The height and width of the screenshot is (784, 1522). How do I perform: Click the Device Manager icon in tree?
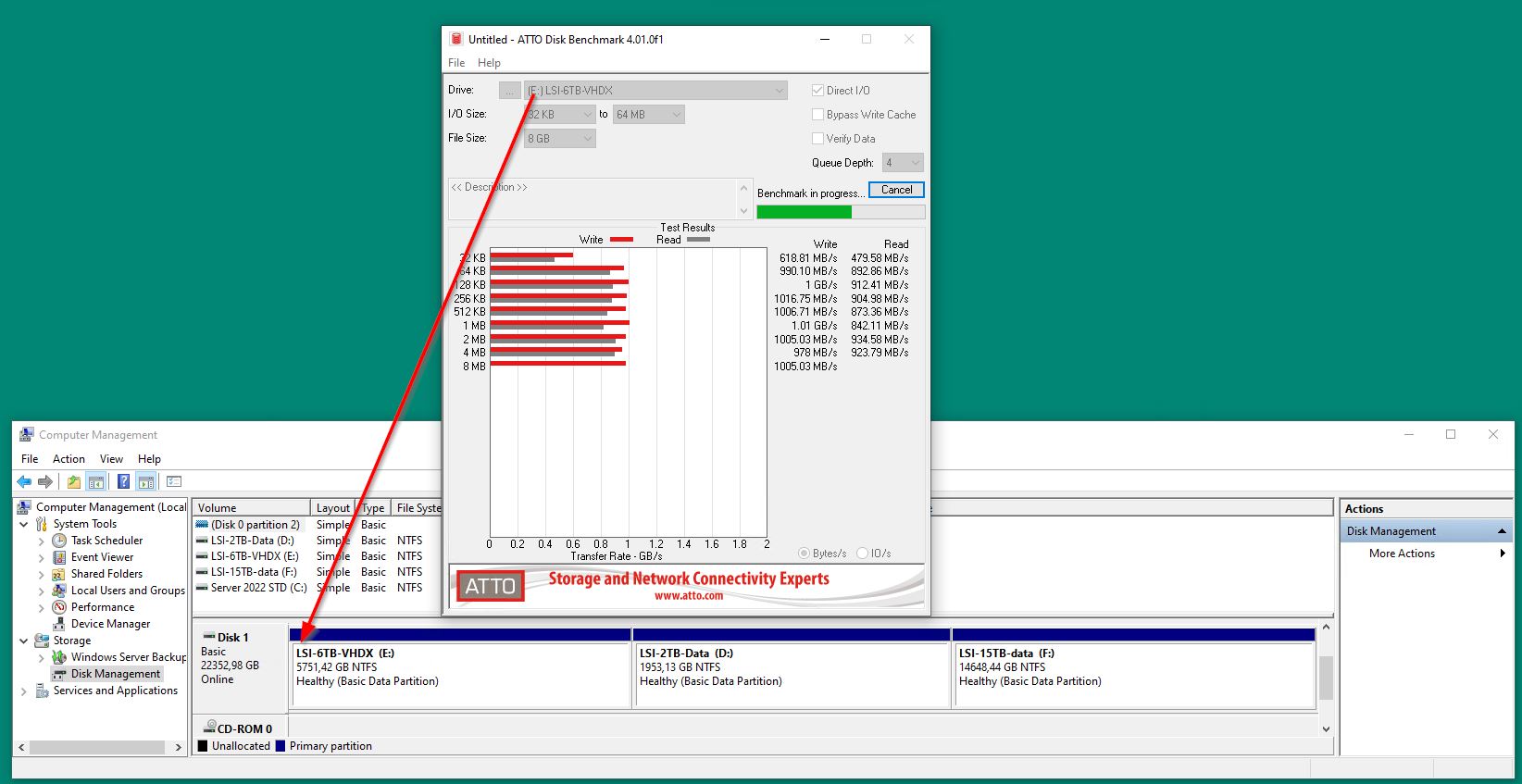59,624
